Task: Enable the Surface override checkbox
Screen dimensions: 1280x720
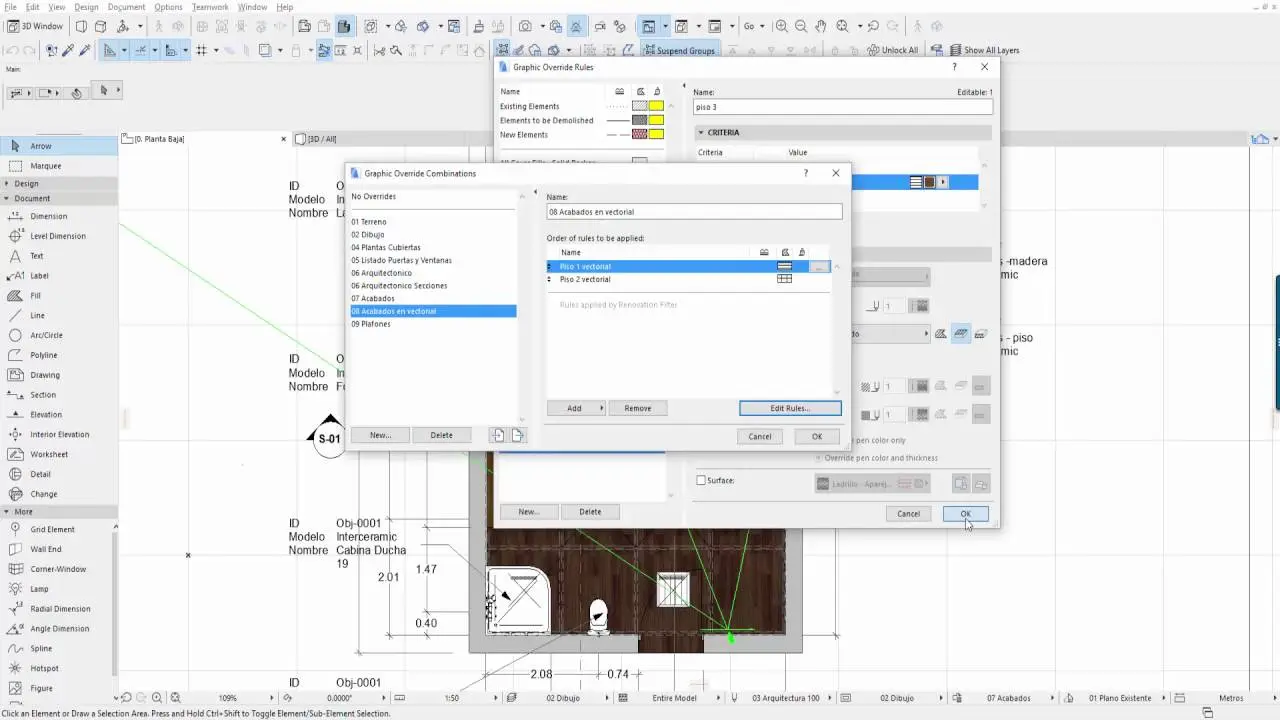Action: coord(701,480)
